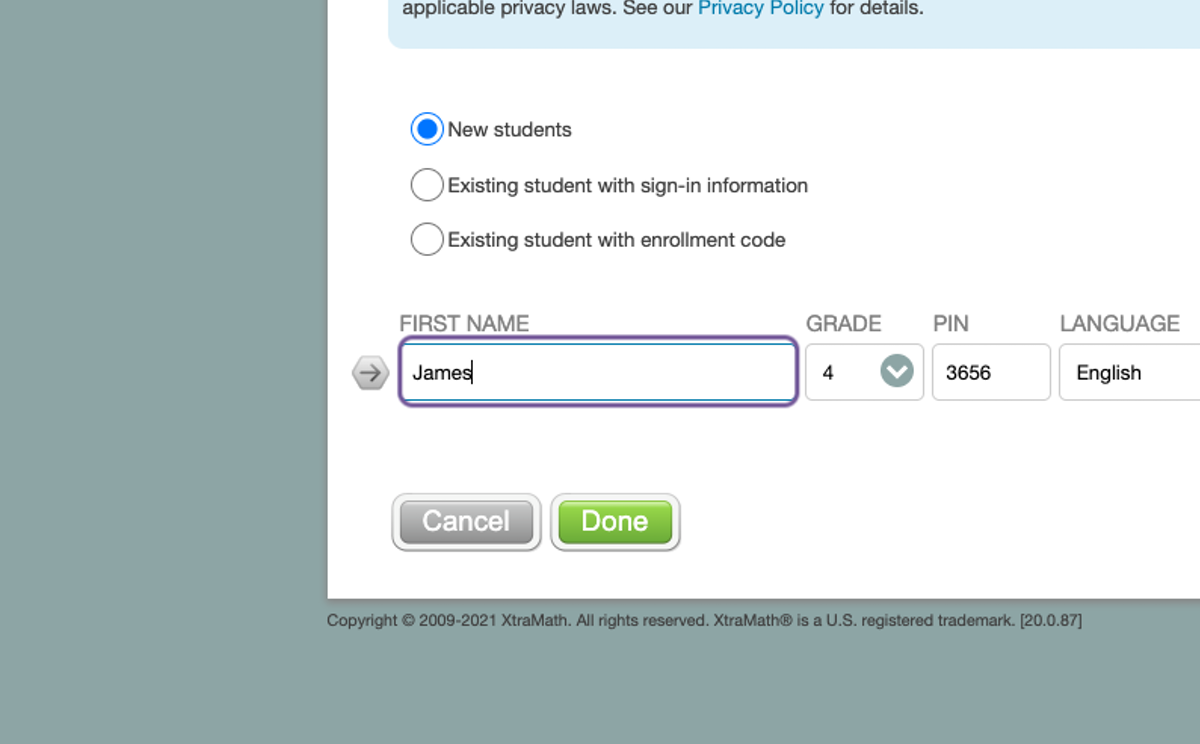Click the FIRST NAME column label
The height and width of the screenshot is (744, 1200).
click(x=464, y=323)
